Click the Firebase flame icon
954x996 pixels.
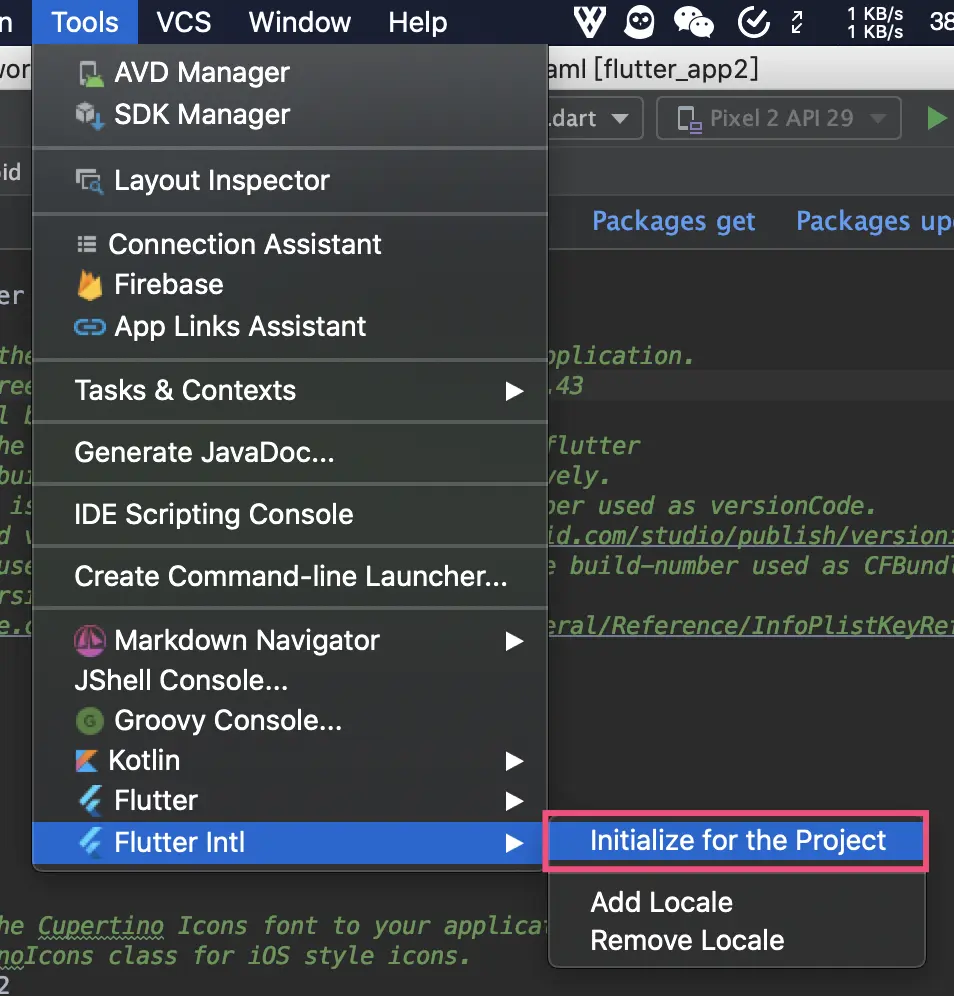click(x=90, y=285)
